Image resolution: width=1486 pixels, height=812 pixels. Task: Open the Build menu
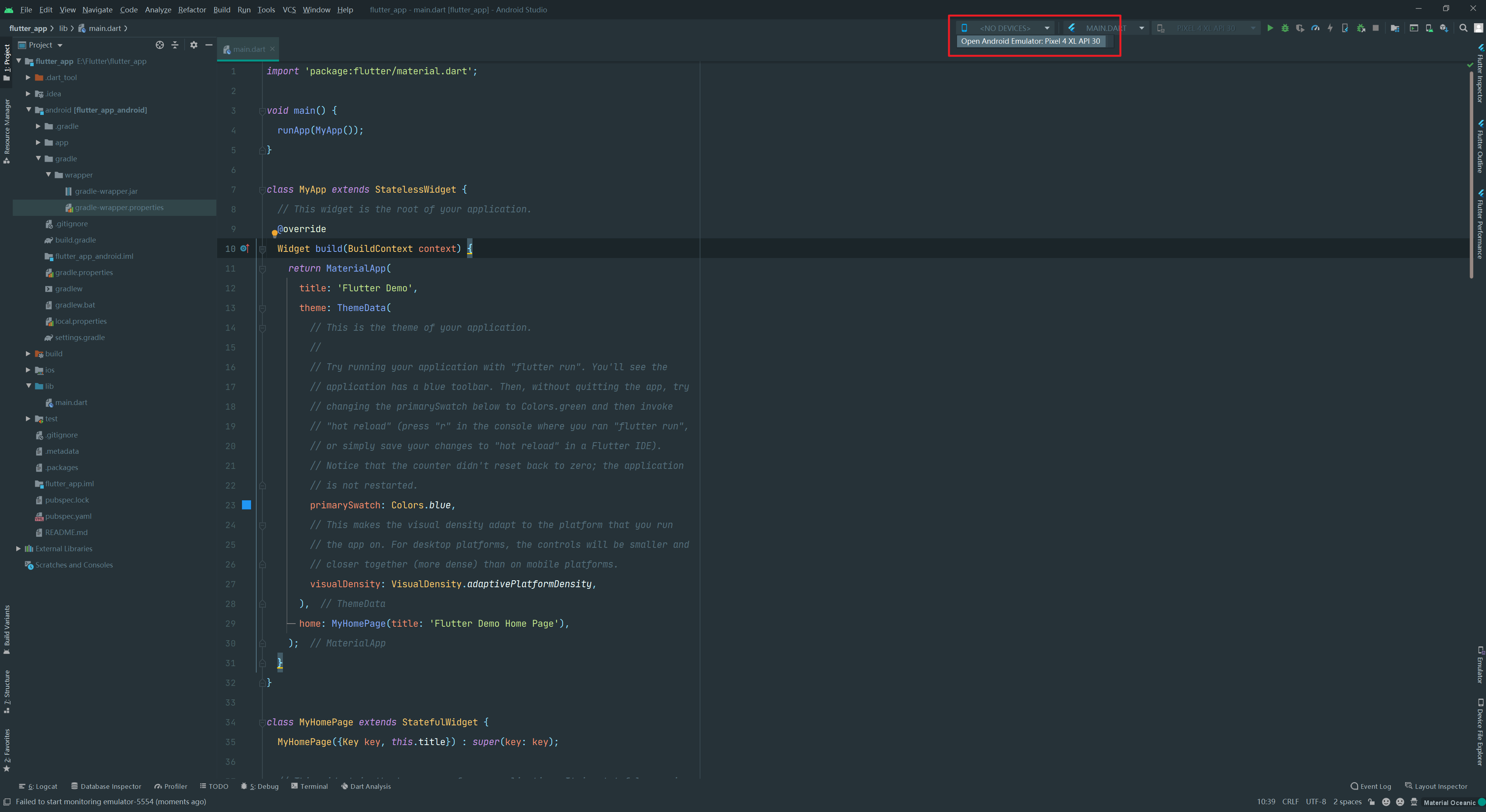(x=221, y=10)
